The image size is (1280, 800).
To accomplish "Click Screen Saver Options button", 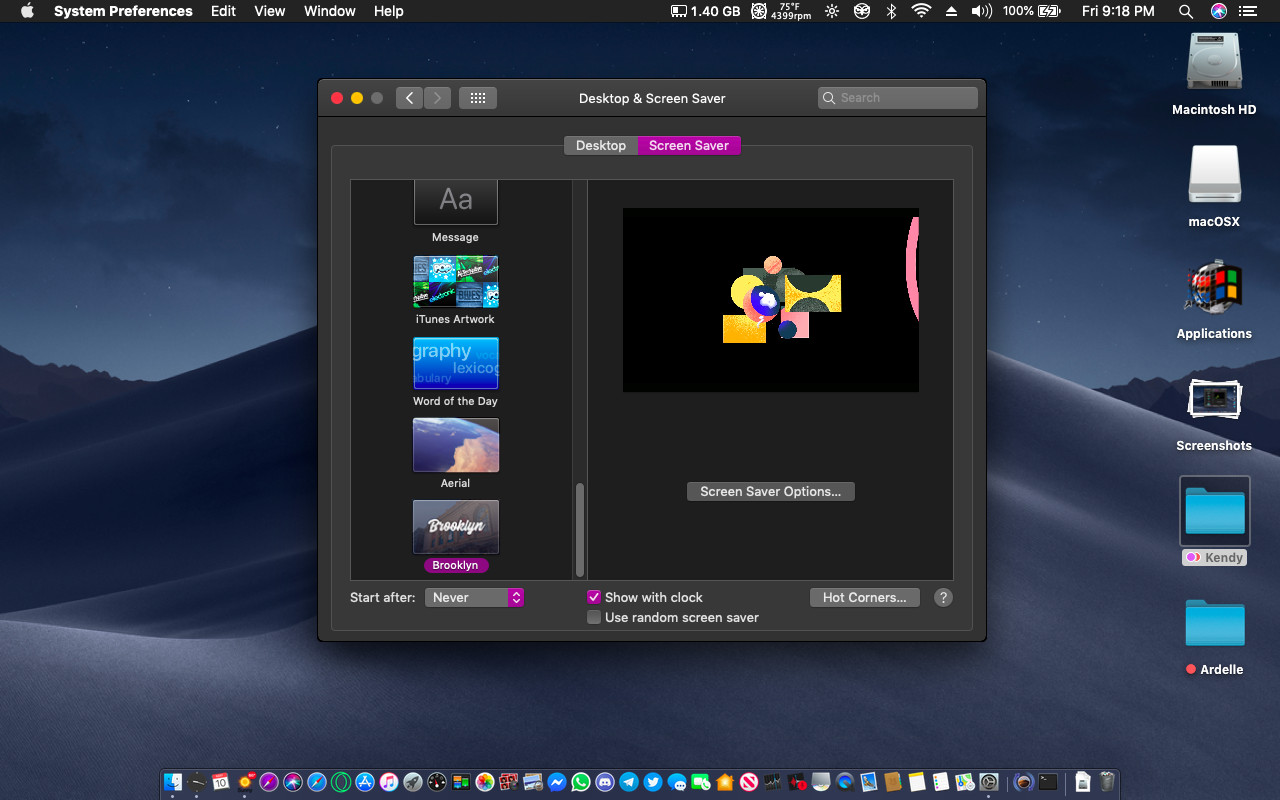I will click(x=771, y=491).
